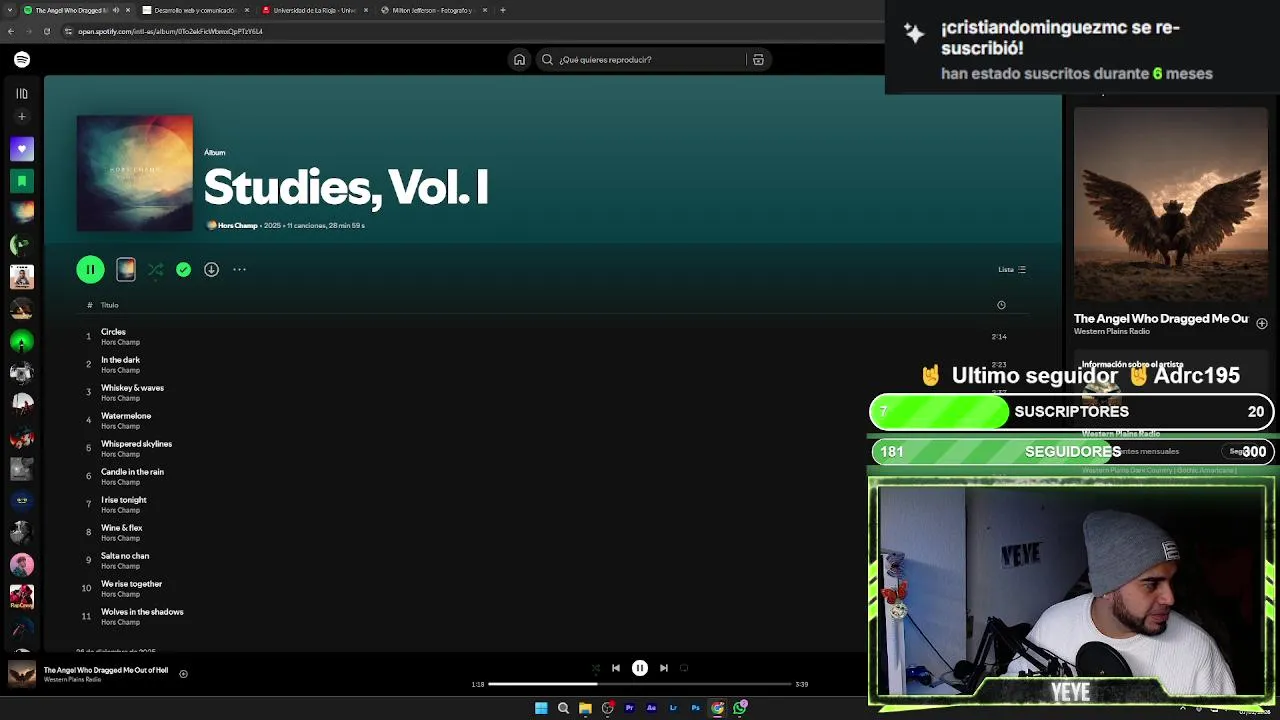Screen dimensions: 1280x720
Task: Open a new browser tab
Action: (x=503, y=10)
